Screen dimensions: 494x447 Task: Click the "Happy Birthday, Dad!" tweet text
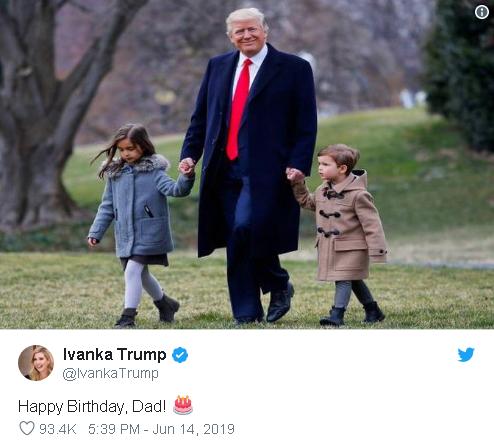click(92, 407)
